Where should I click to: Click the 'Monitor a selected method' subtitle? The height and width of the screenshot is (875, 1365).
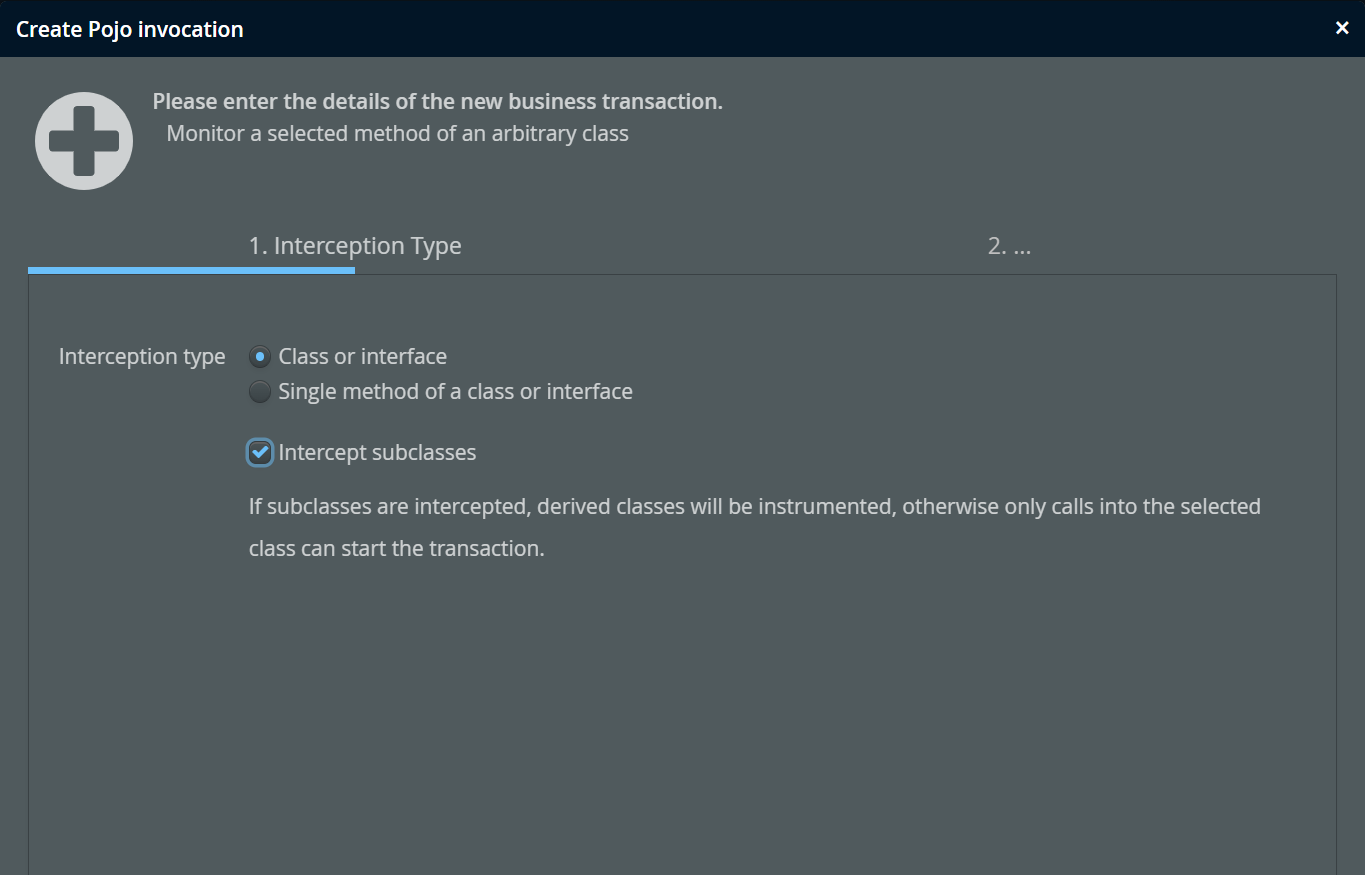pyautogui.click(x=397, y=134)
